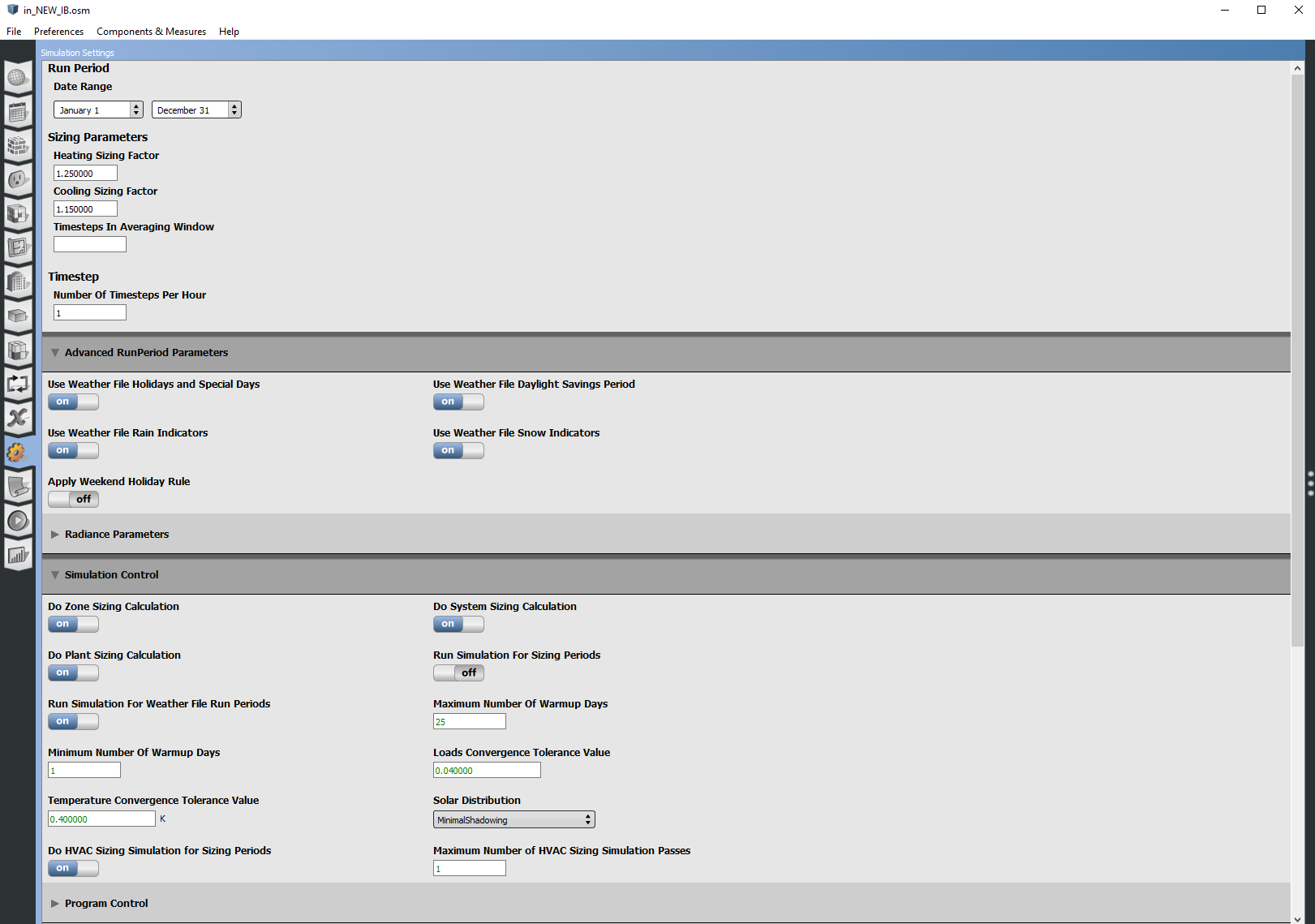Toggle Do Zone Sizing Calculation switch

point(73,624)
